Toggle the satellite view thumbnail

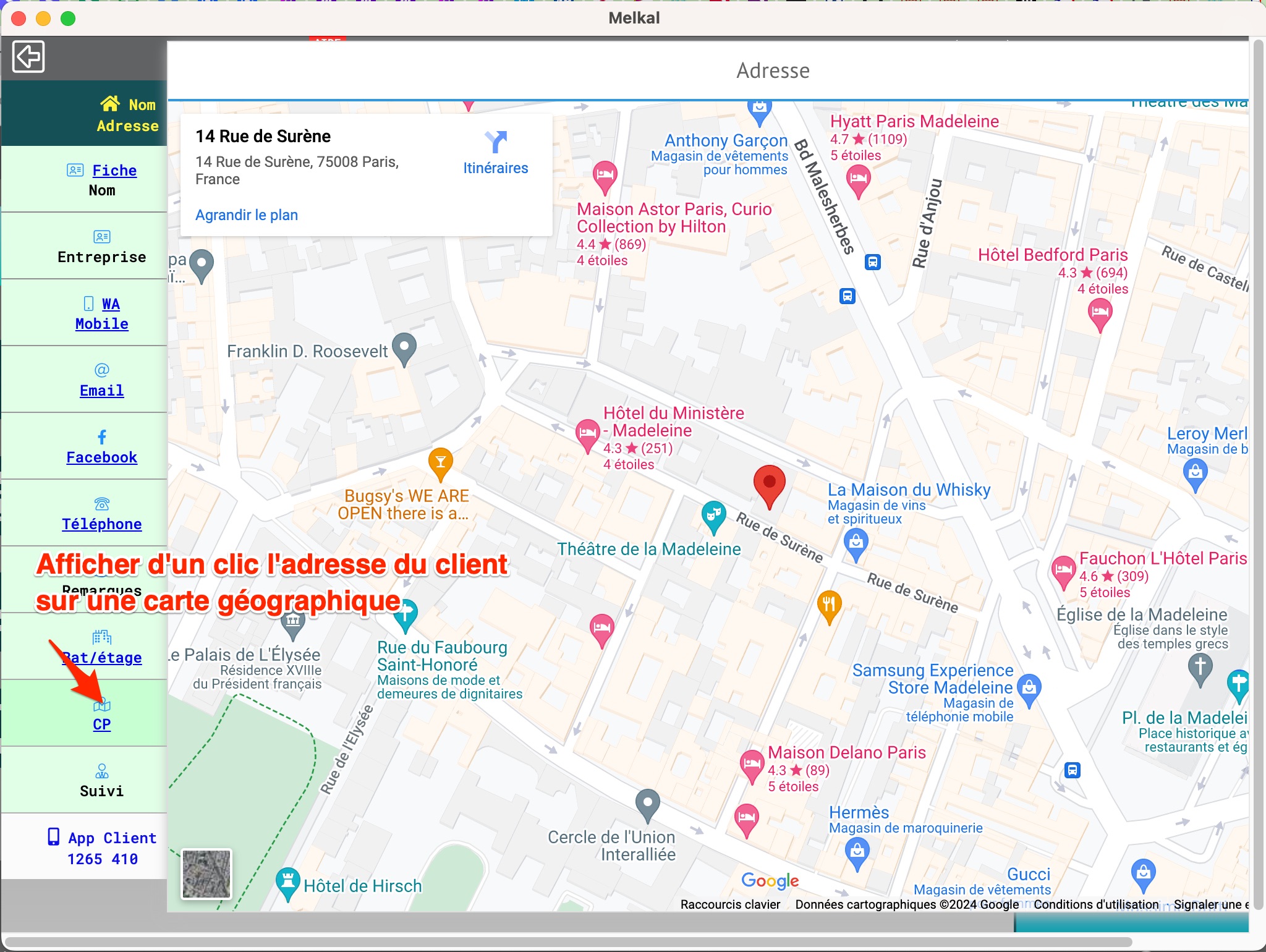click(x=206, y=873)
